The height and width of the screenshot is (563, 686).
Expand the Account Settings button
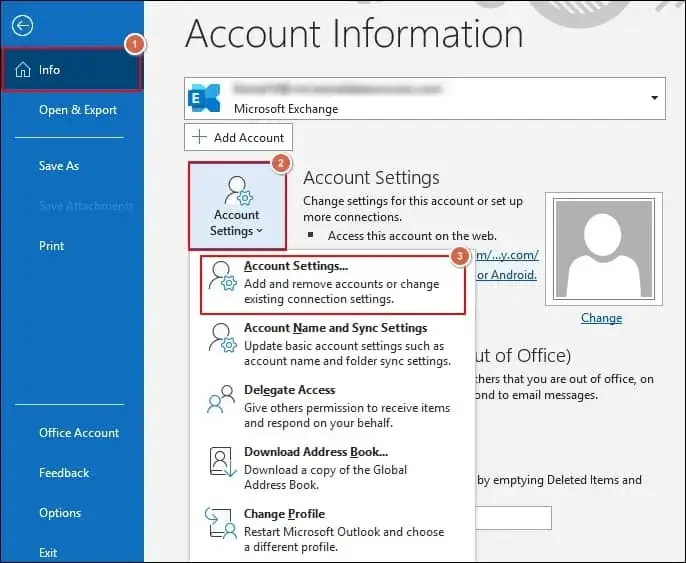(237, 206)
